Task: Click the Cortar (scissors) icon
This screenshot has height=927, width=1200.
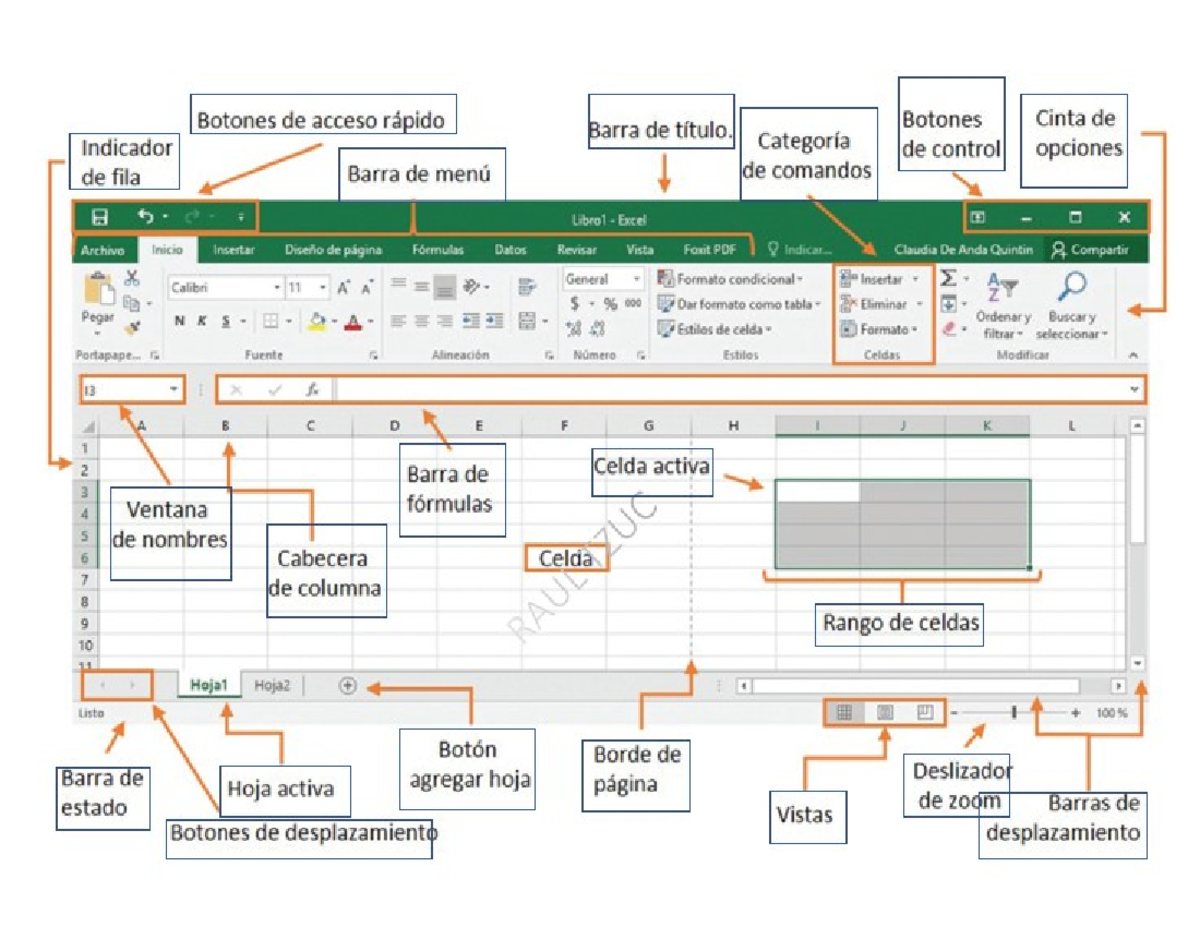Action: pos(132,280)
